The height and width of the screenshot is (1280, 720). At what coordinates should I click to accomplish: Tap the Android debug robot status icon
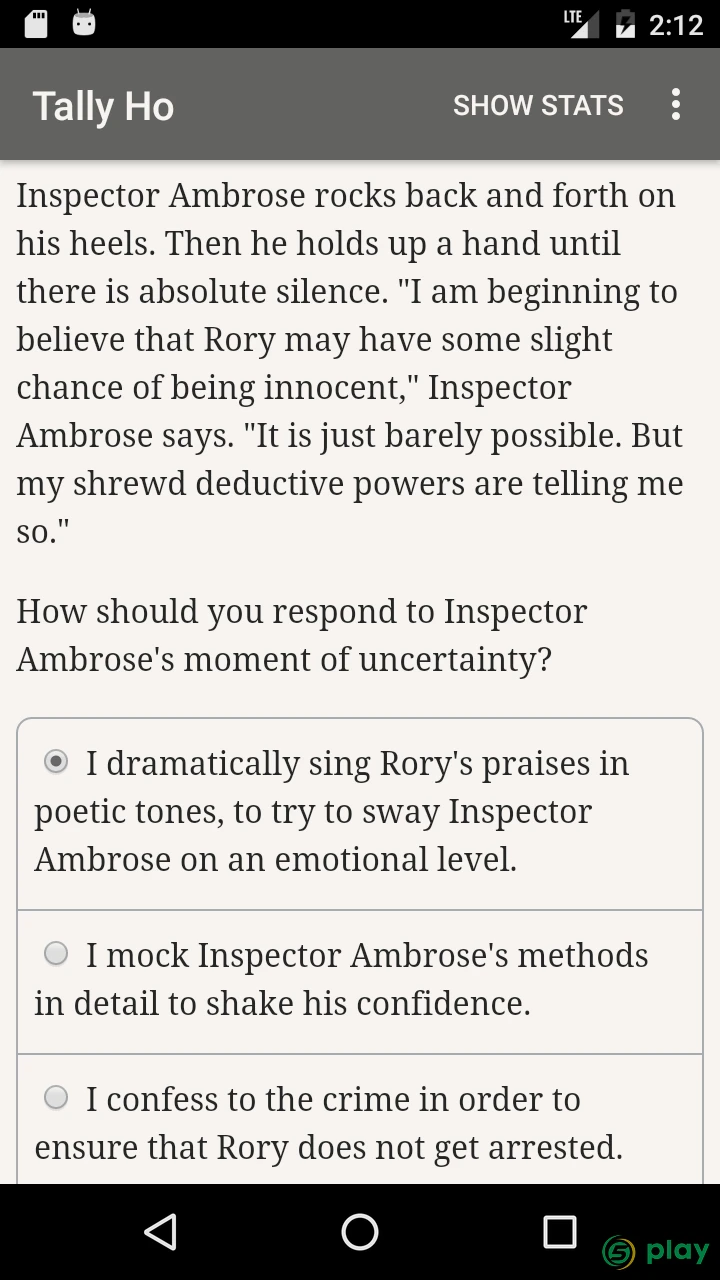(x=84, y=24)
